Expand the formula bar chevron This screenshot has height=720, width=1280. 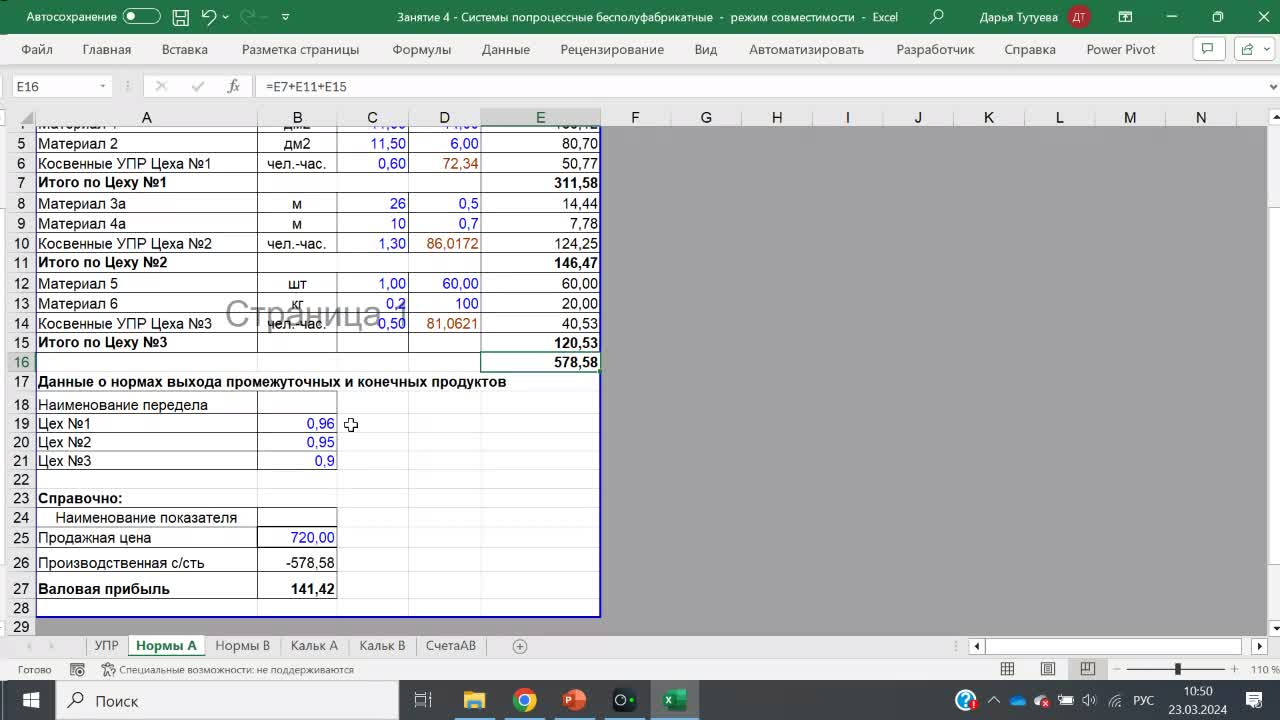coord(1272,87)
